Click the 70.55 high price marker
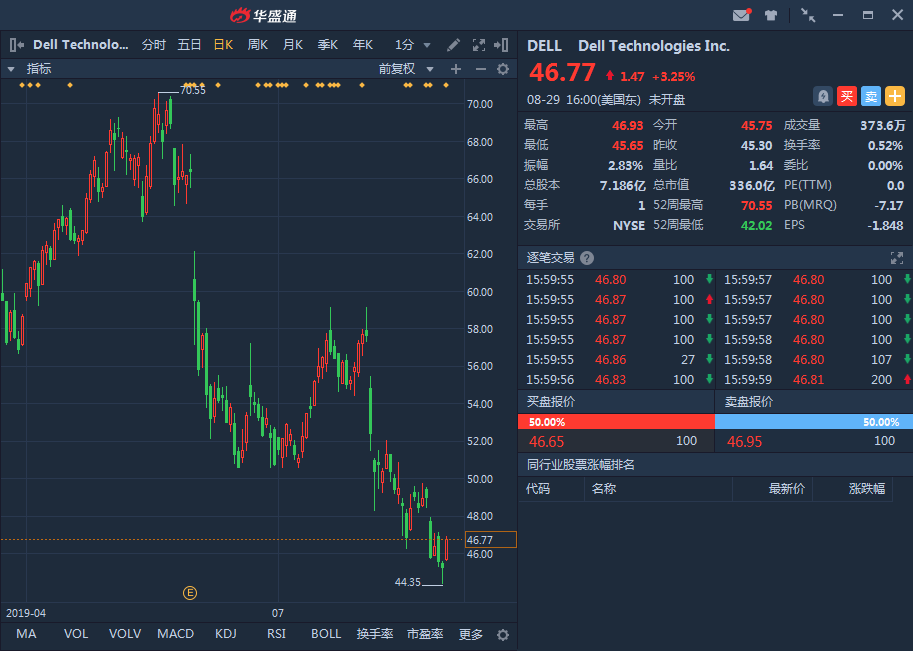913x651 pixels. [193, 90]
